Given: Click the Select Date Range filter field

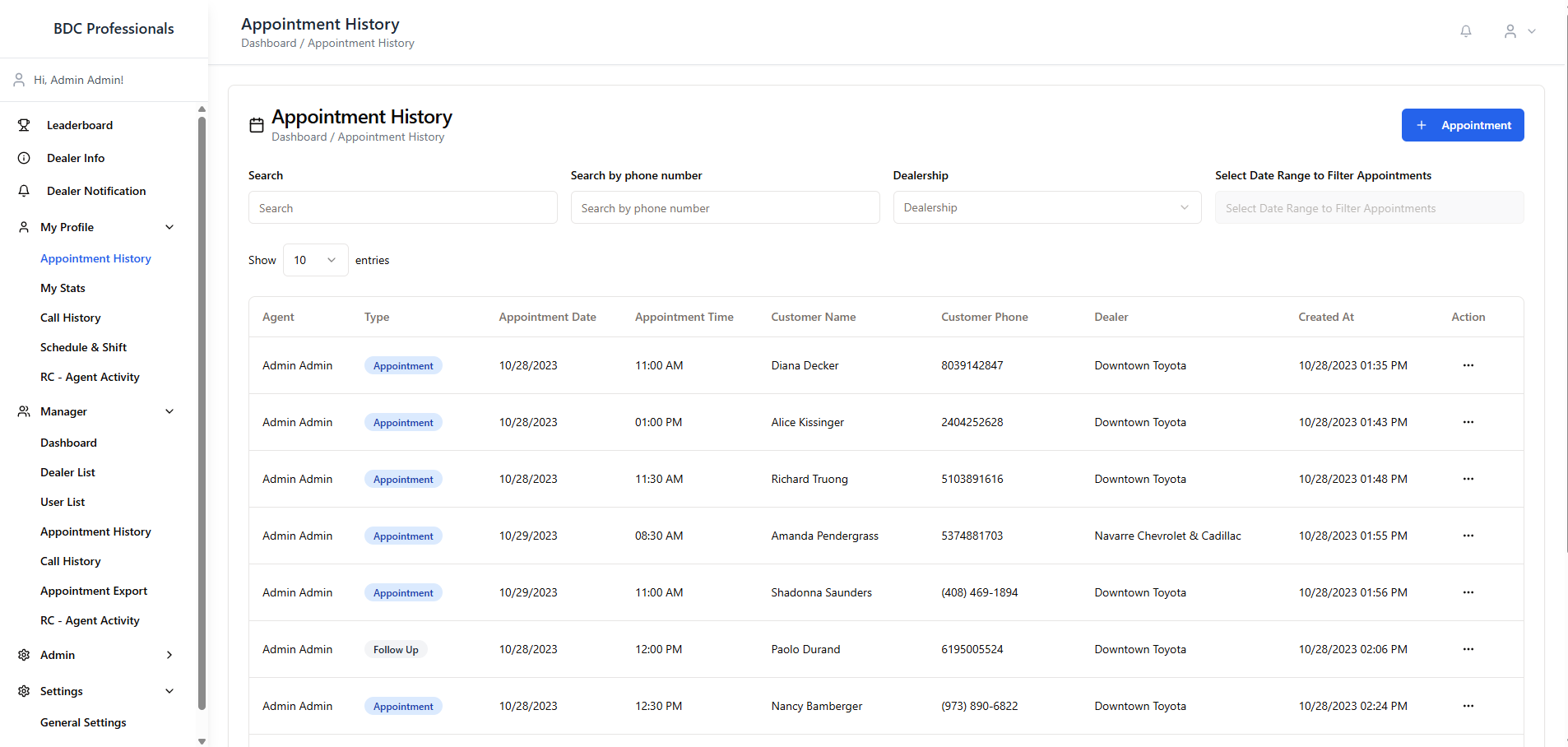Looking at the screenshot, I should coord(1369,207).
